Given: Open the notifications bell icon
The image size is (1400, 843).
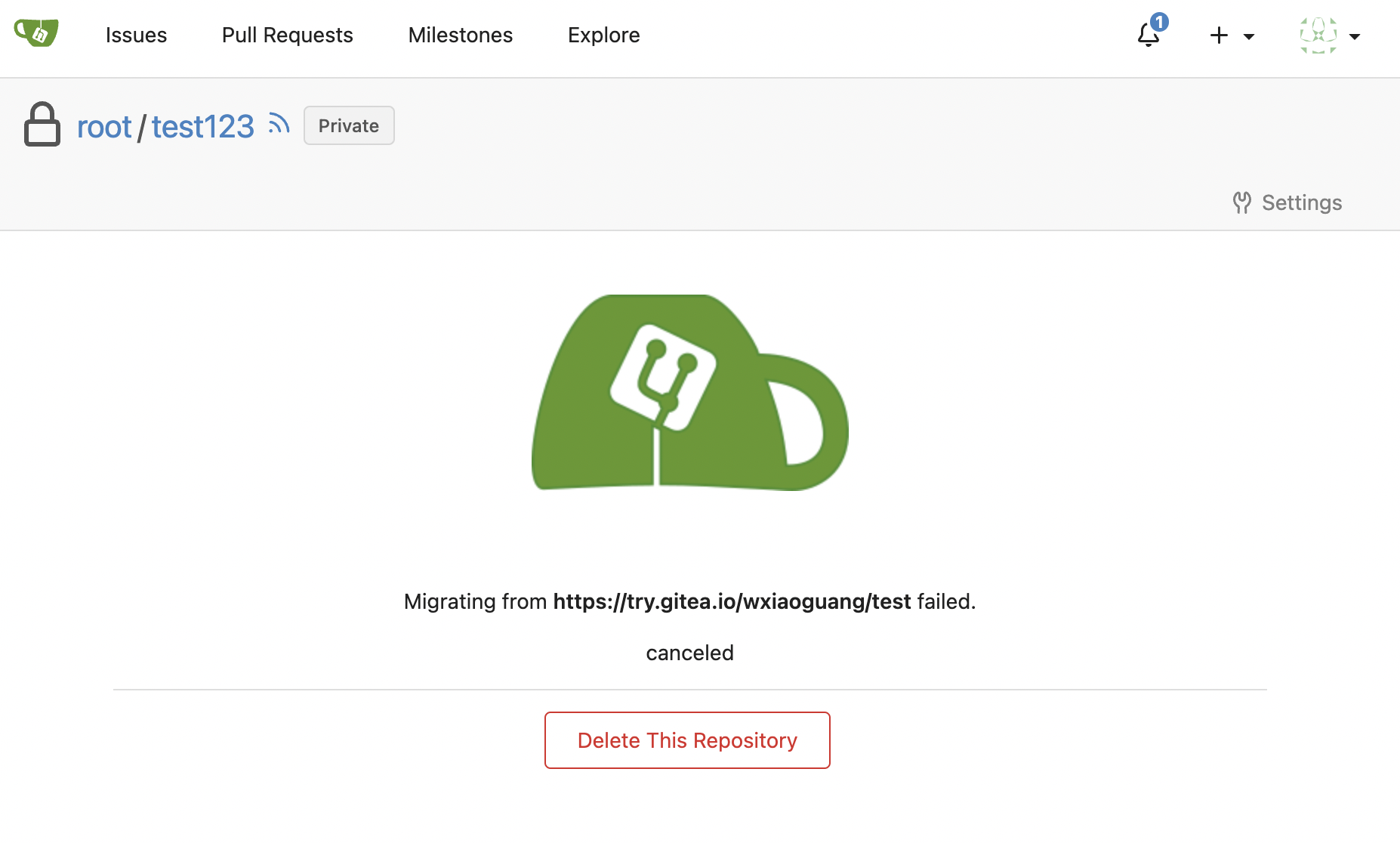Looking at the screenshot, I should 1149,36.
